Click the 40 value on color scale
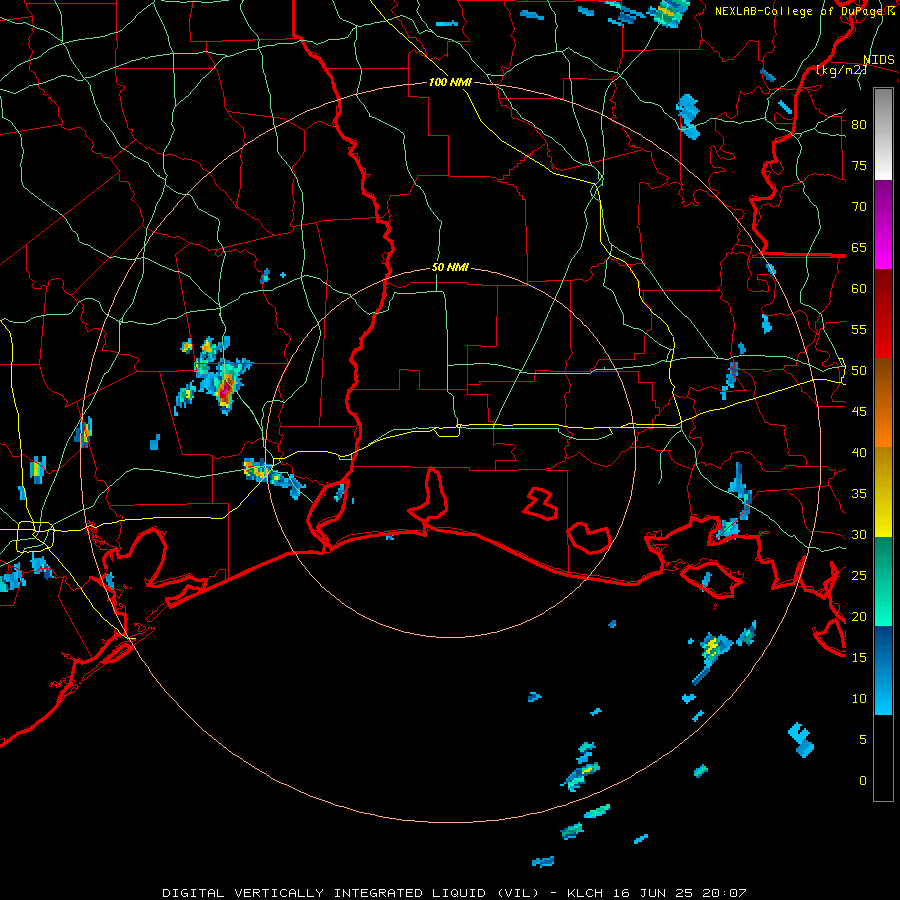This screenshot has width=900, height=900. 859,452
